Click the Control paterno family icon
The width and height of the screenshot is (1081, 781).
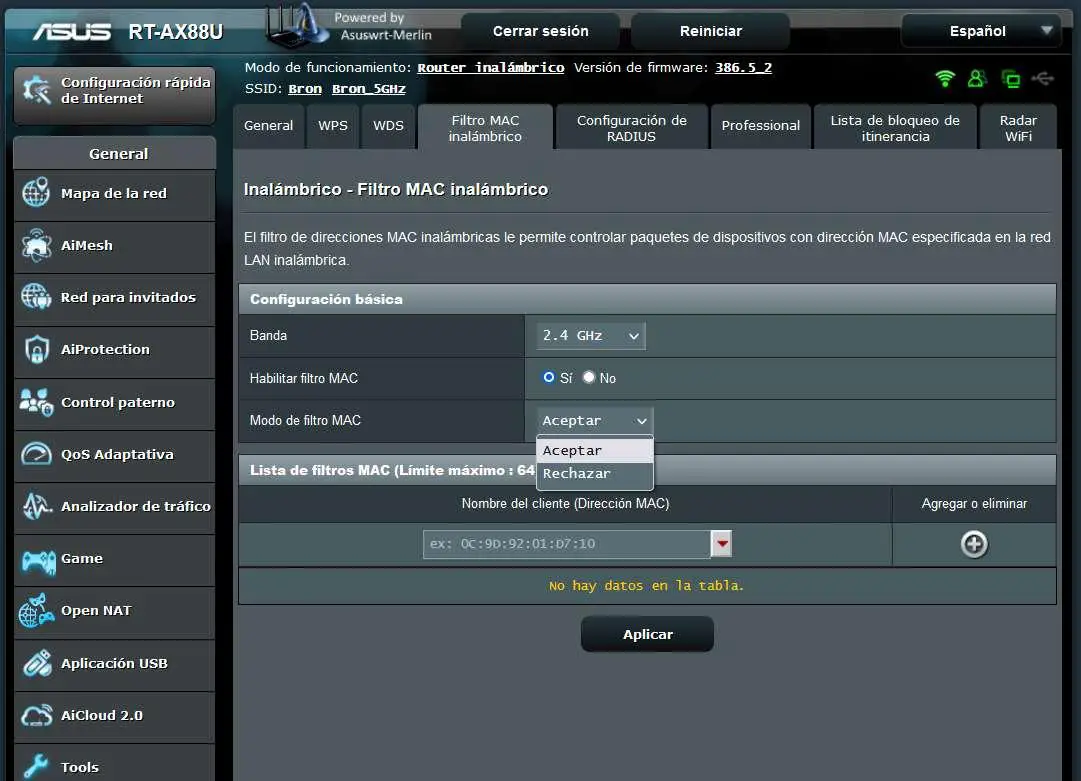[36, 402]
